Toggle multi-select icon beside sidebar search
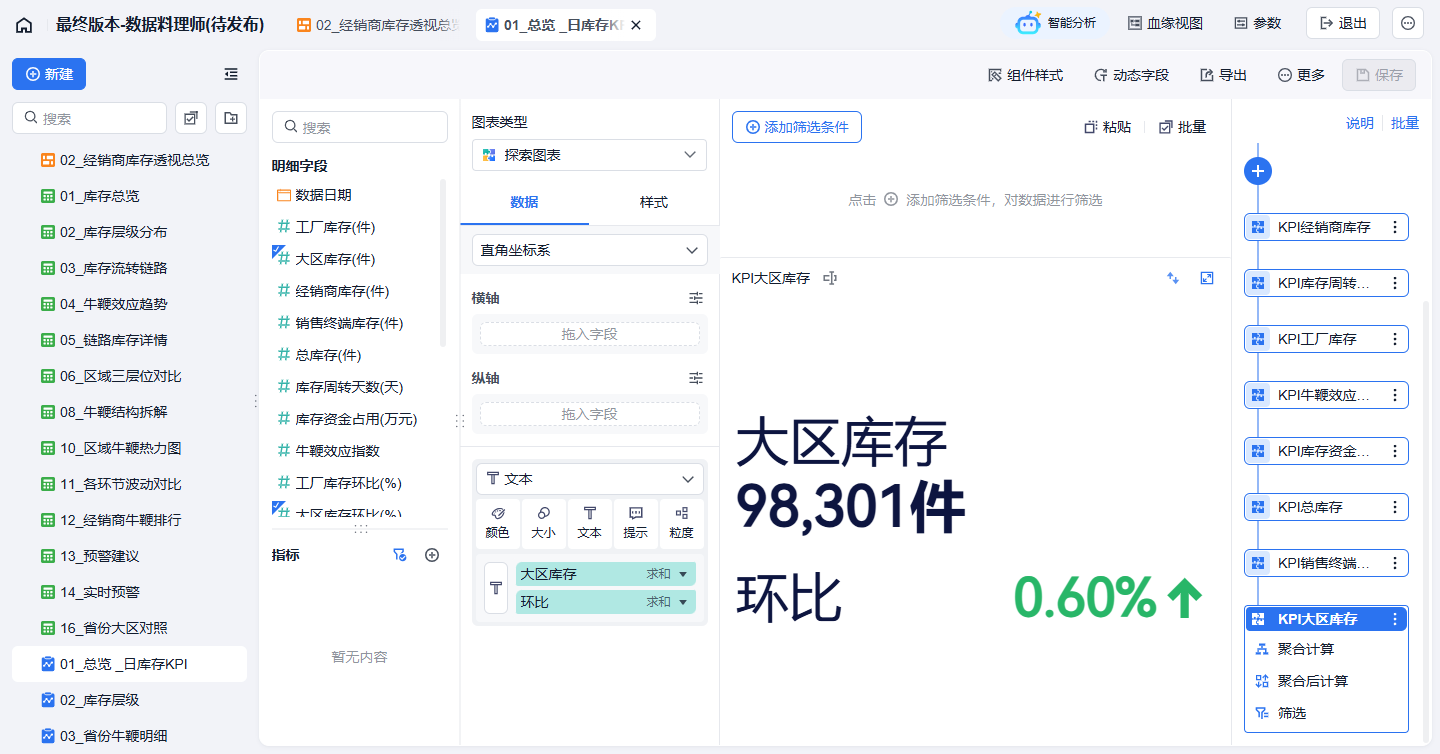 pos(191,118)
